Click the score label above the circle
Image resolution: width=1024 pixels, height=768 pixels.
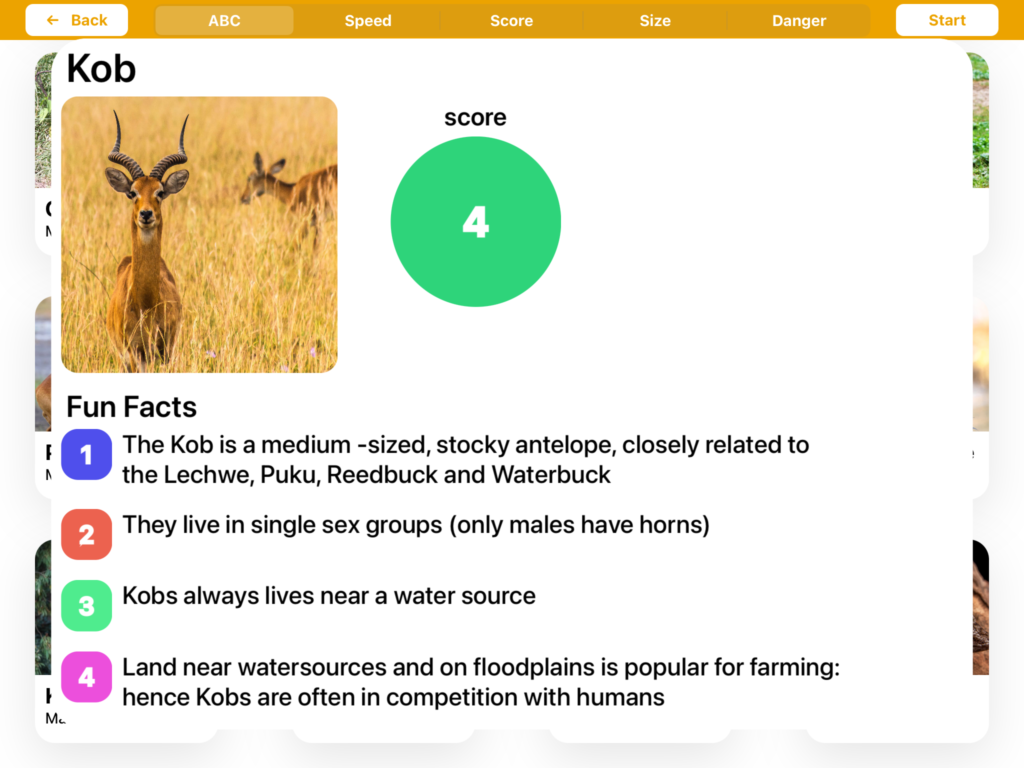point(475,118)
